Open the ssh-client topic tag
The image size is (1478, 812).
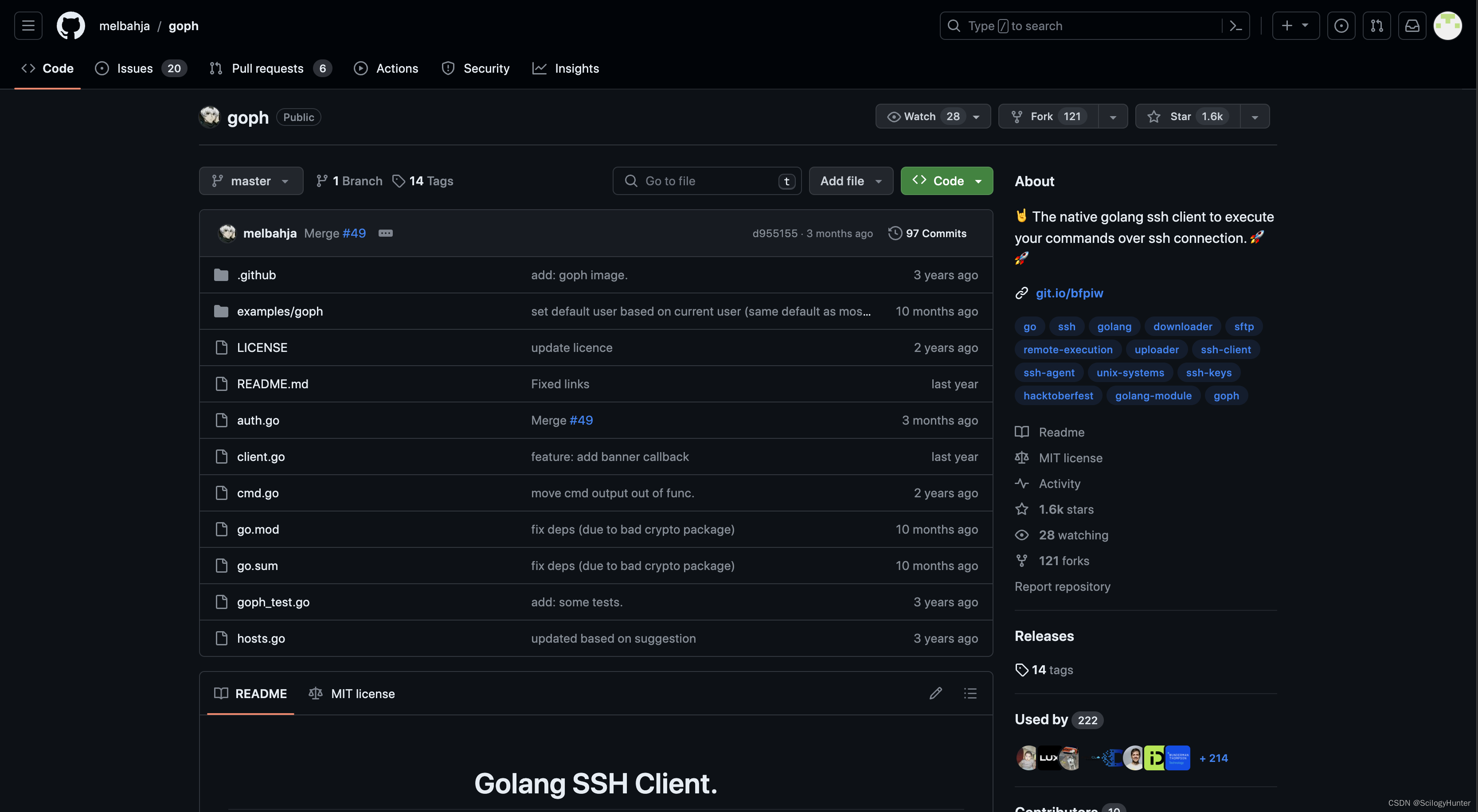click(x=1226, y=349)
